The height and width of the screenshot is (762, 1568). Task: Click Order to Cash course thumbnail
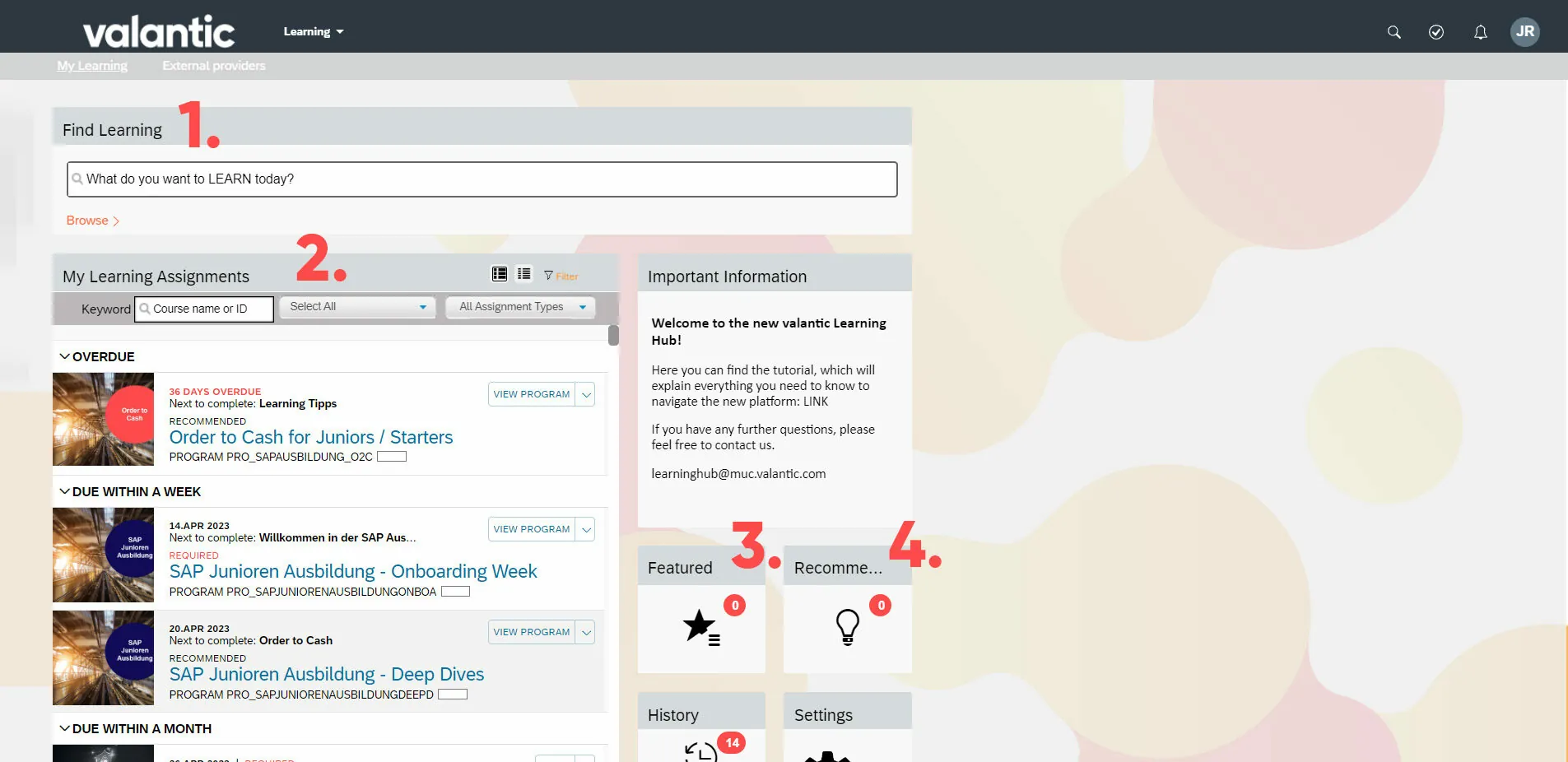(x=103, y=420)
